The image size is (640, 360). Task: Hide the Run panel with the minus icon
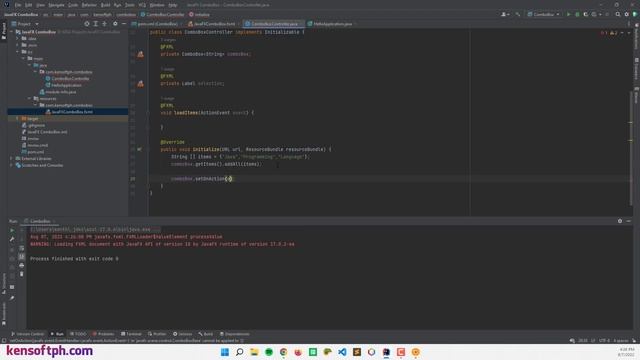(x=629, y=221)
